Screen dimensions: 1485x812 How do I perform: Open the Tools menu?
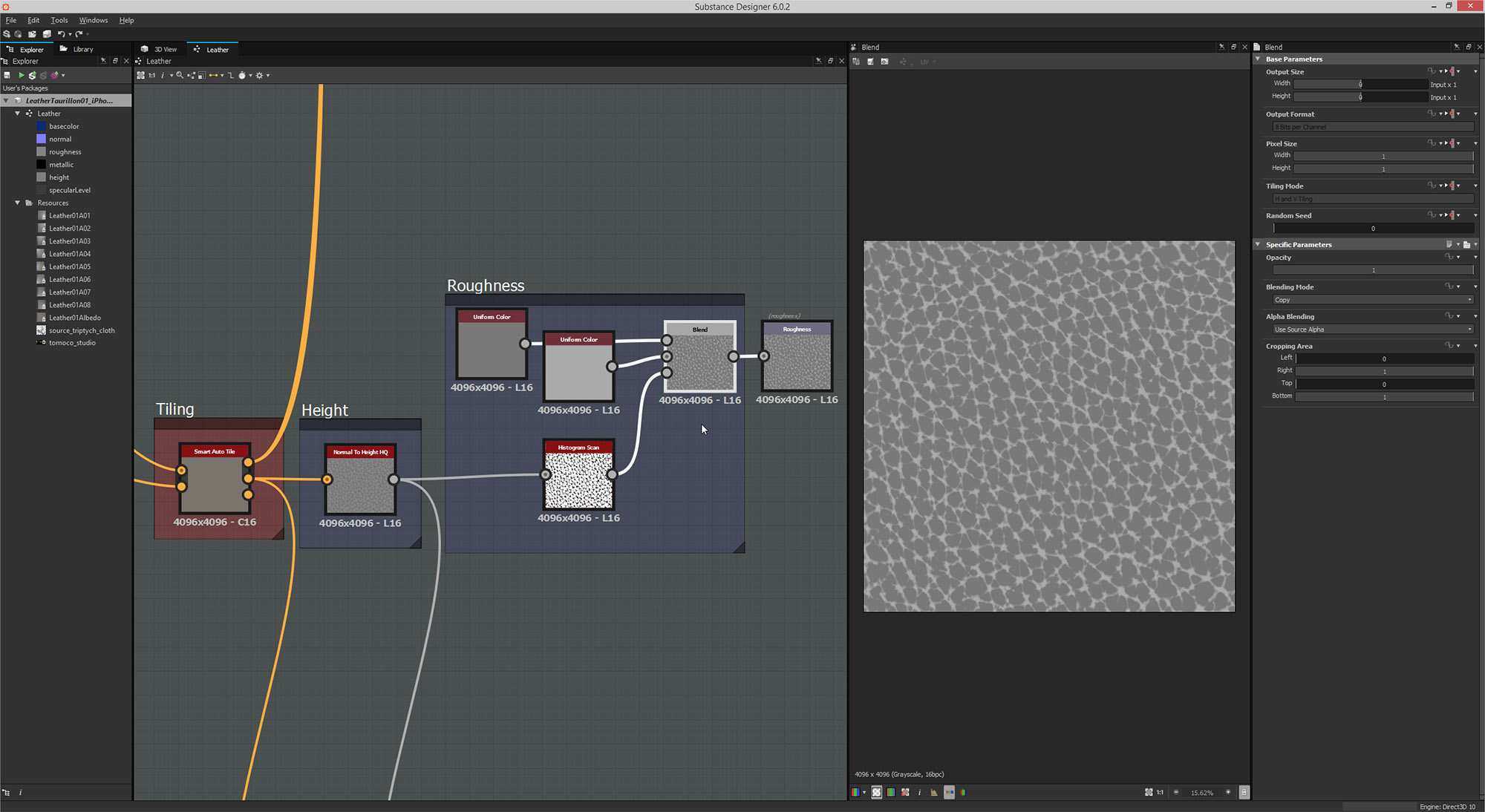59,20
